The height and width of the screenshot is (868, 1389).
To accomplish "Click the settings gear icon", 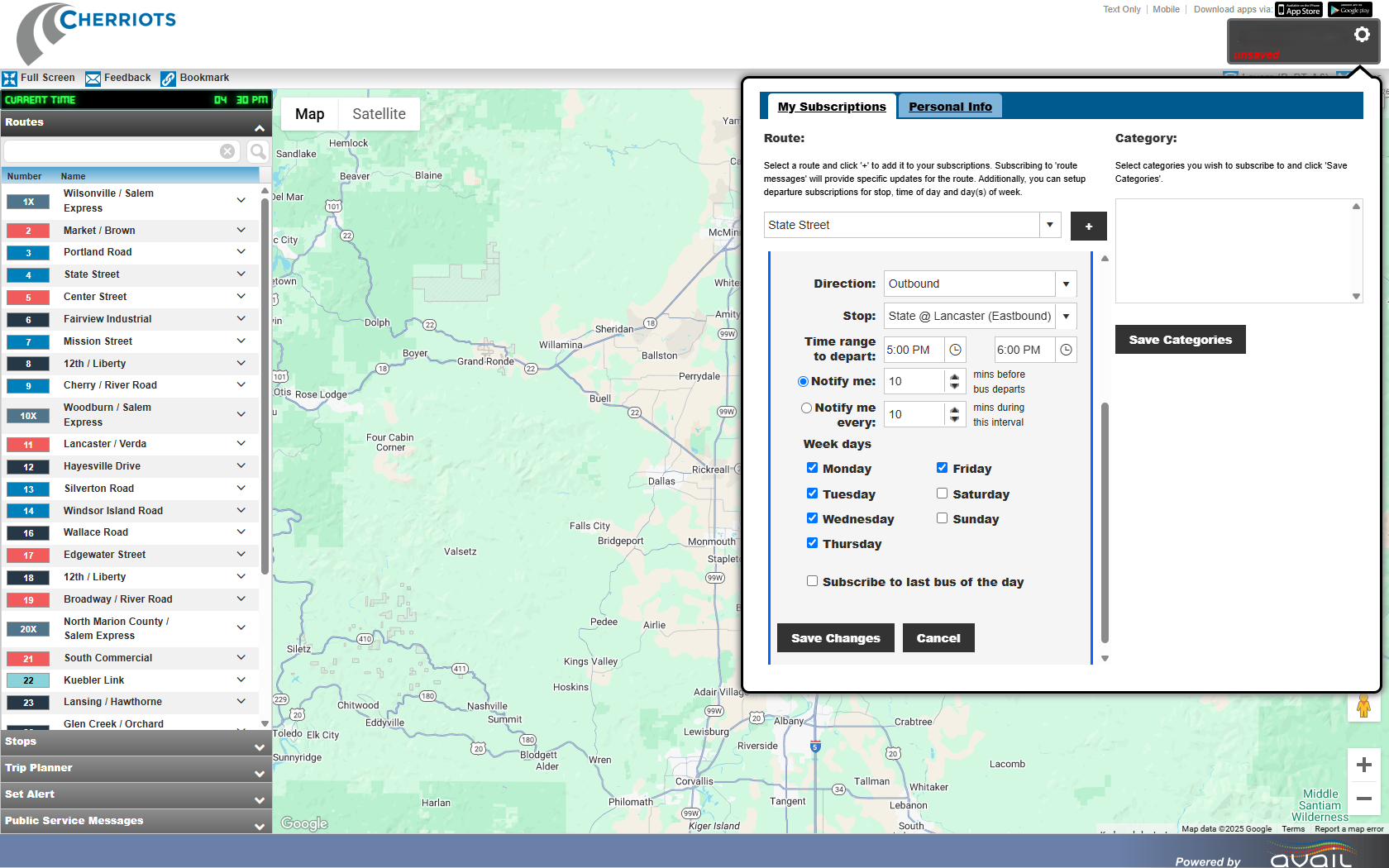I will 1361,35.
